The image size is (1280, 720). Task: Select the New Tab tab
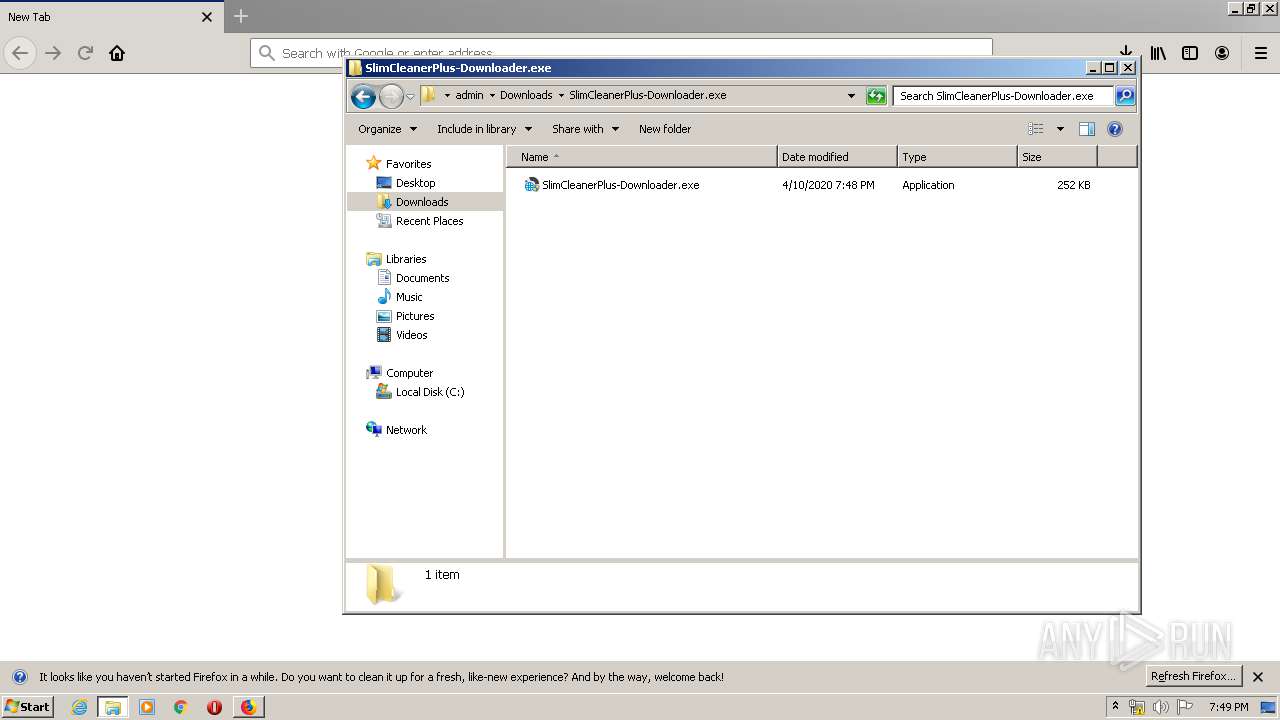click(x=110, y=17)
